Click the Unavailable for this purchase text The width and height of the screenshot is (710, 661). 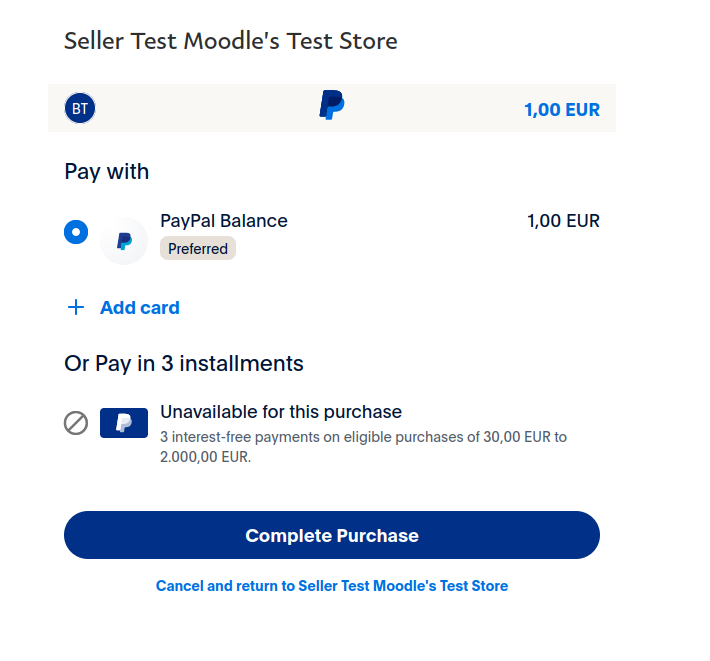(x=281, y=412)
